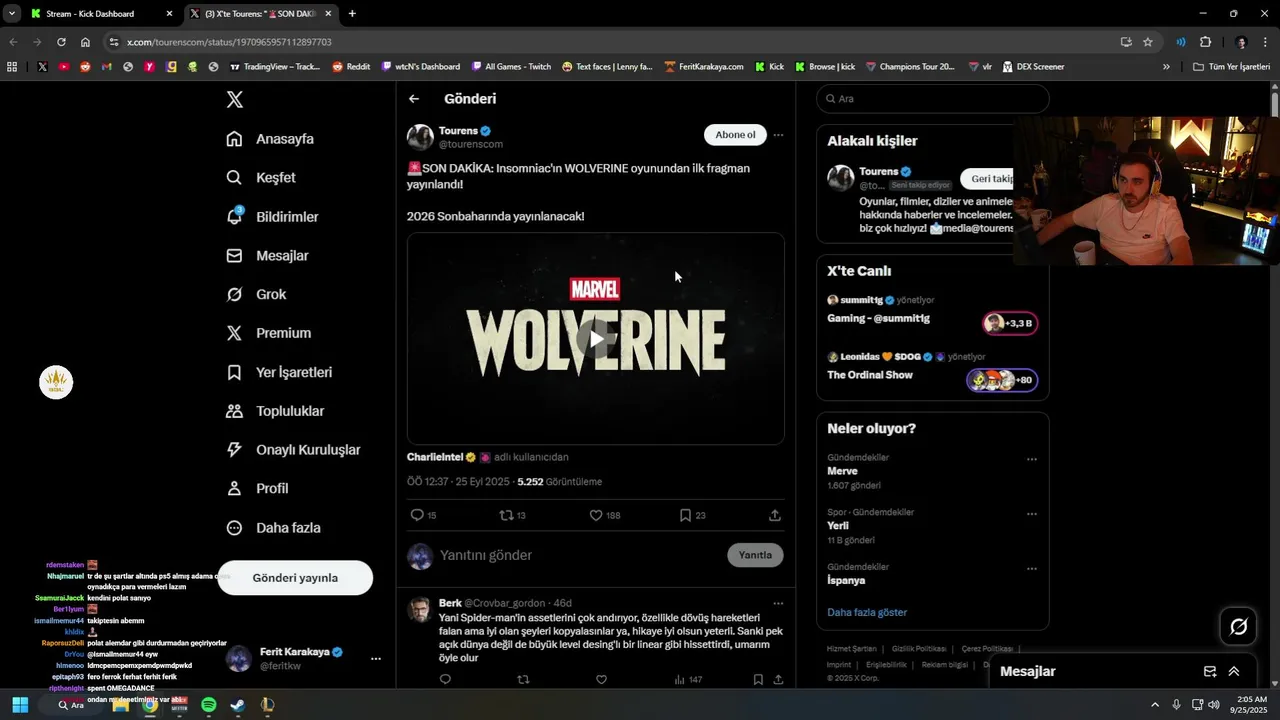The width and height of the screenshot is (1280, 720).
Task: Open Tüm Yer İşaretleri folder
Action: pos(1231,67)
